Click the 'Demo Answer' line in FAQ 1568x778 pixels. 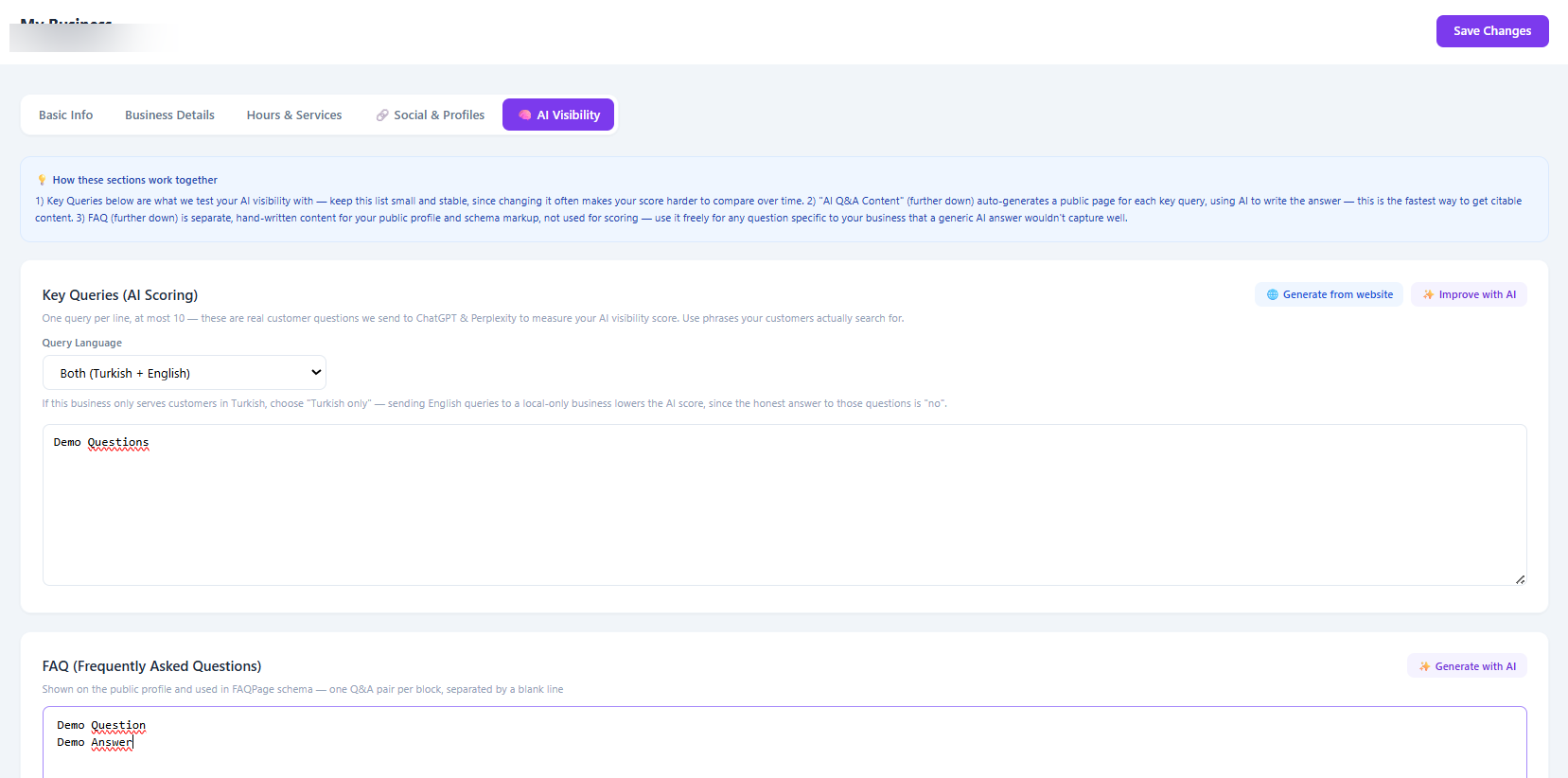[95, 742]
